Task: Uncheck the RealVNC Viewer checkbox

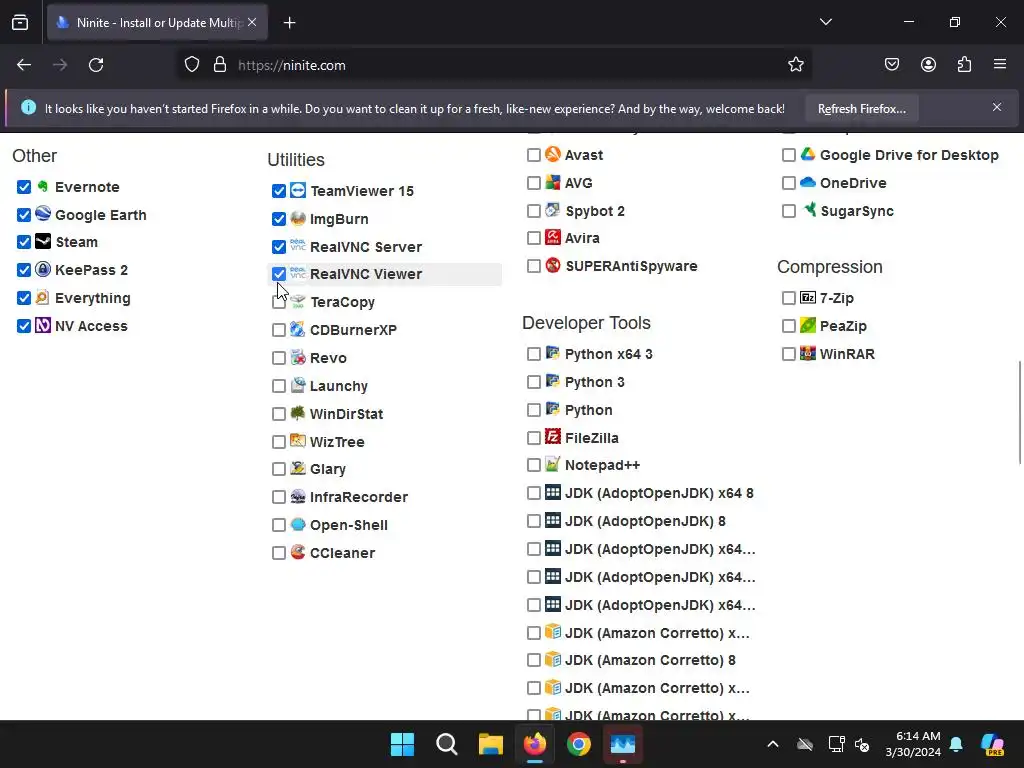Action: (279, 274)
